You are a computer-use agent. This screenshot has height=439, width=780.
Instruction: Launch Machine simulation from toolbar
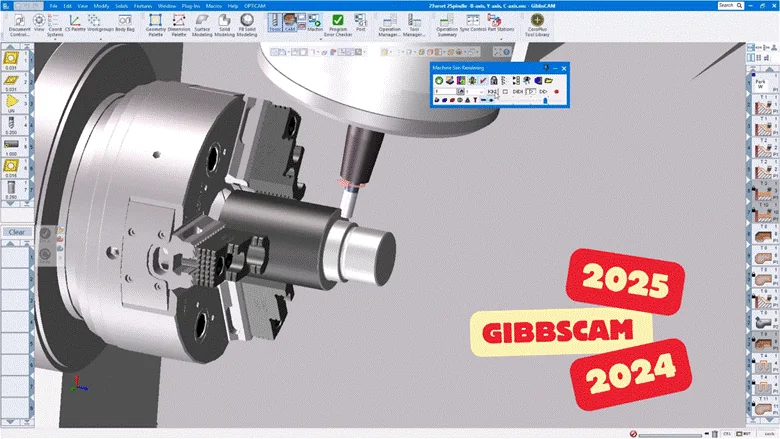click(x=315, y=23)
